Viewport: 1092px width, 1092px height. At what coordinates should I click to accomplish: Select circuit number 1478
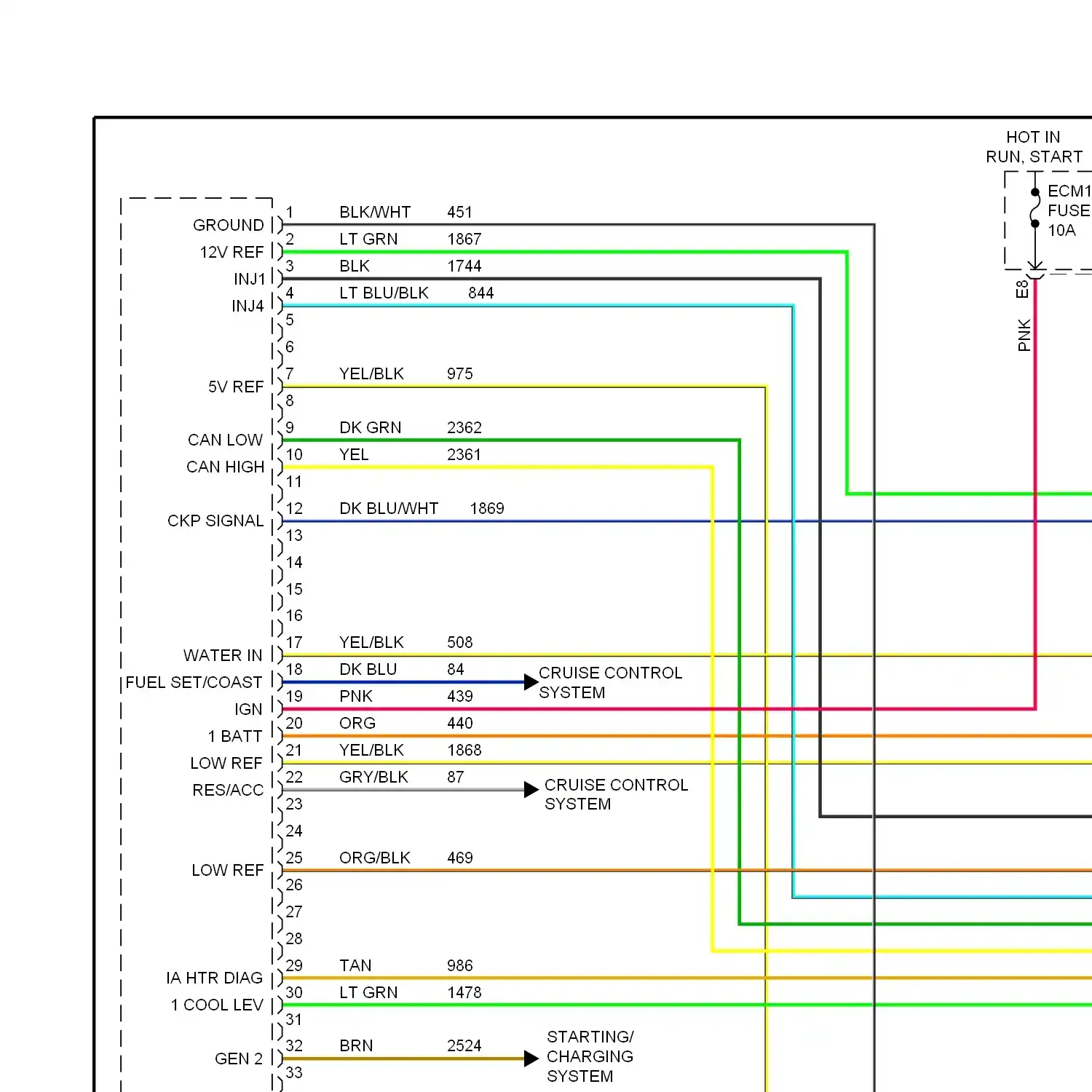(x=464, y=993)
